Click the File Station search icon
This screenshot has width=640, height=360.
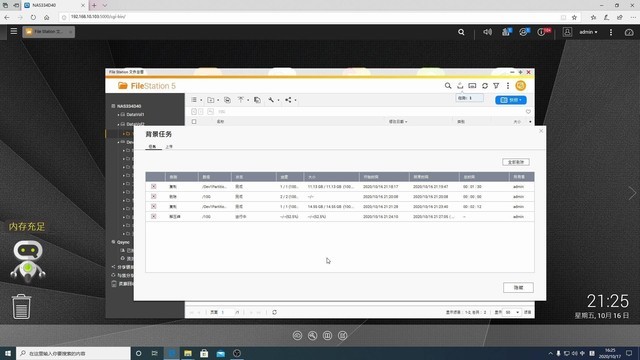tap(448, 86)
